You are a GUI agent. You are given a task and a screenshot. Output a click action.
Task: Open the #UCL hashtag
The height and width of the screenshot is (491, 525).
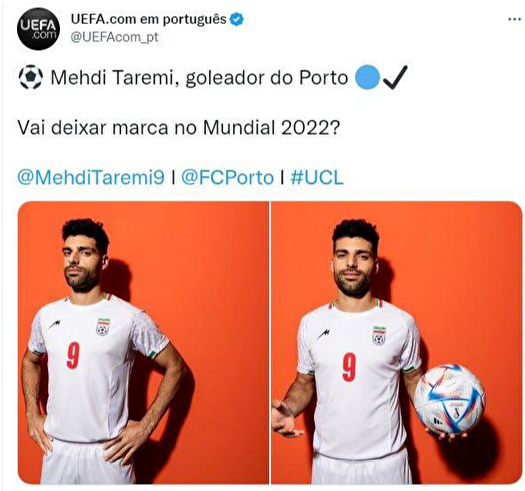click(x=317, y=177)
